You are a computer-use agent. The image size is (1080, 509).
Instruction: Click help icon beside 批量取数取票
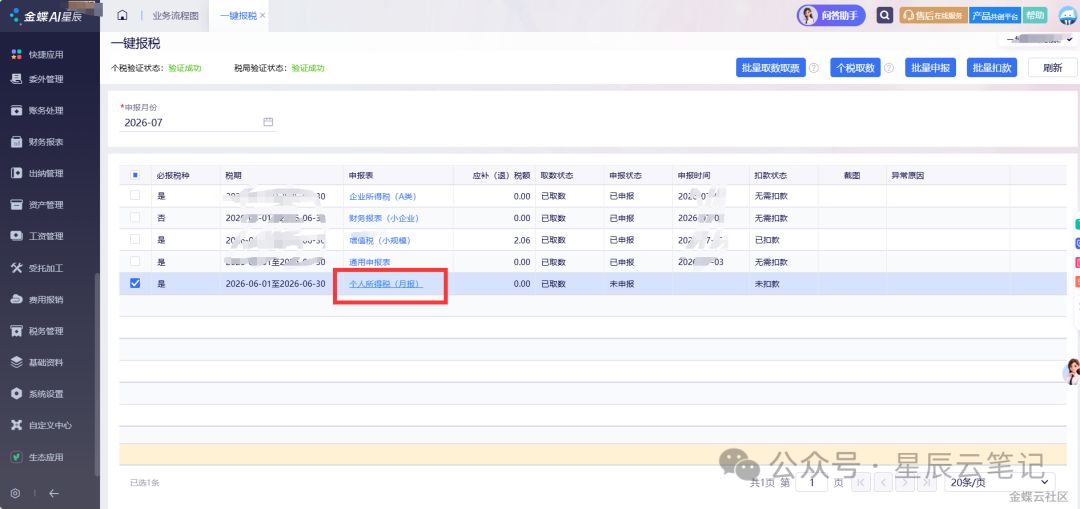coord(813,68)
